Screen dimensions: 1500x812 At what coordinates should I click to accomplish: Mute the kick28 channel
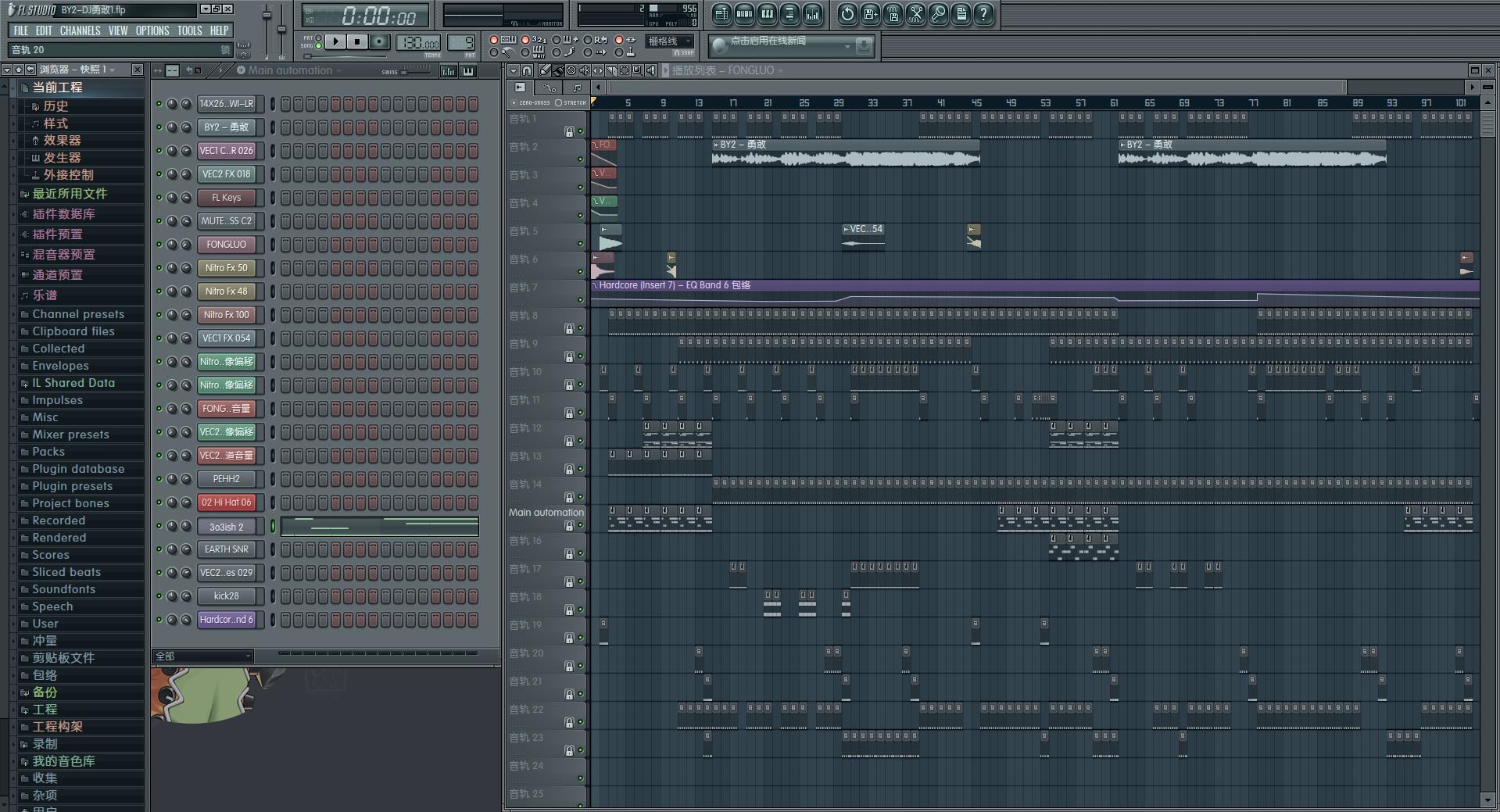[159, 596]
